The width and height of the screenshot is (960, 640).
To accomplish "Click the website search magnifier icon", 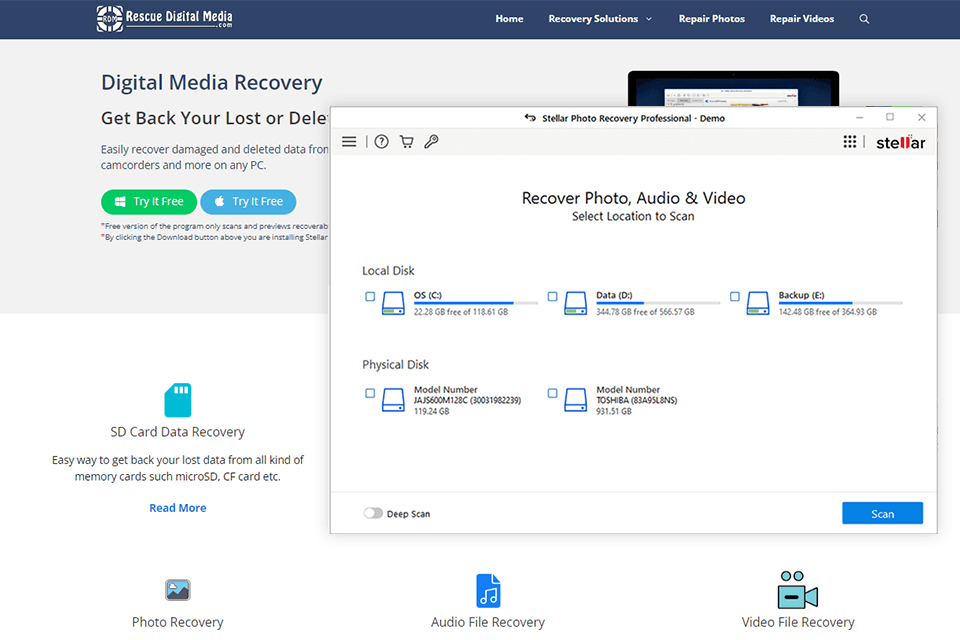I will pyautogui.click(x=864, y=19).
